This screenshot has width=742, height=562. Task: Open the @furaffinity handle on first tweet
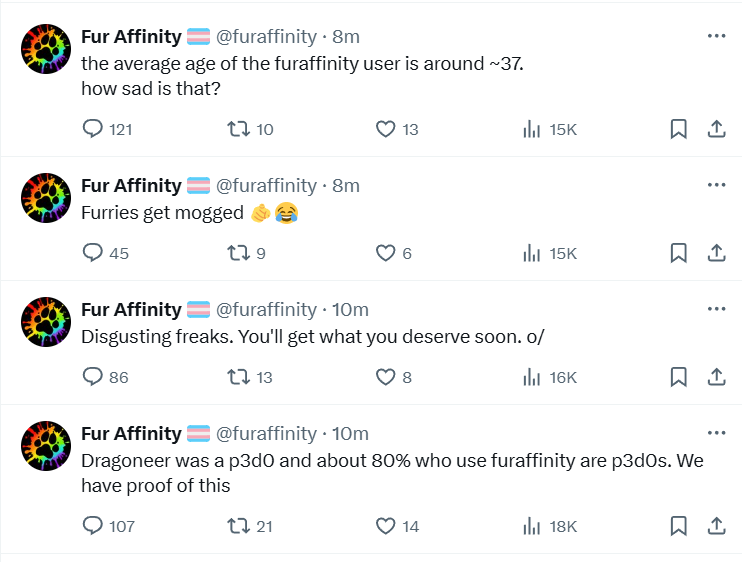(266, 37)
